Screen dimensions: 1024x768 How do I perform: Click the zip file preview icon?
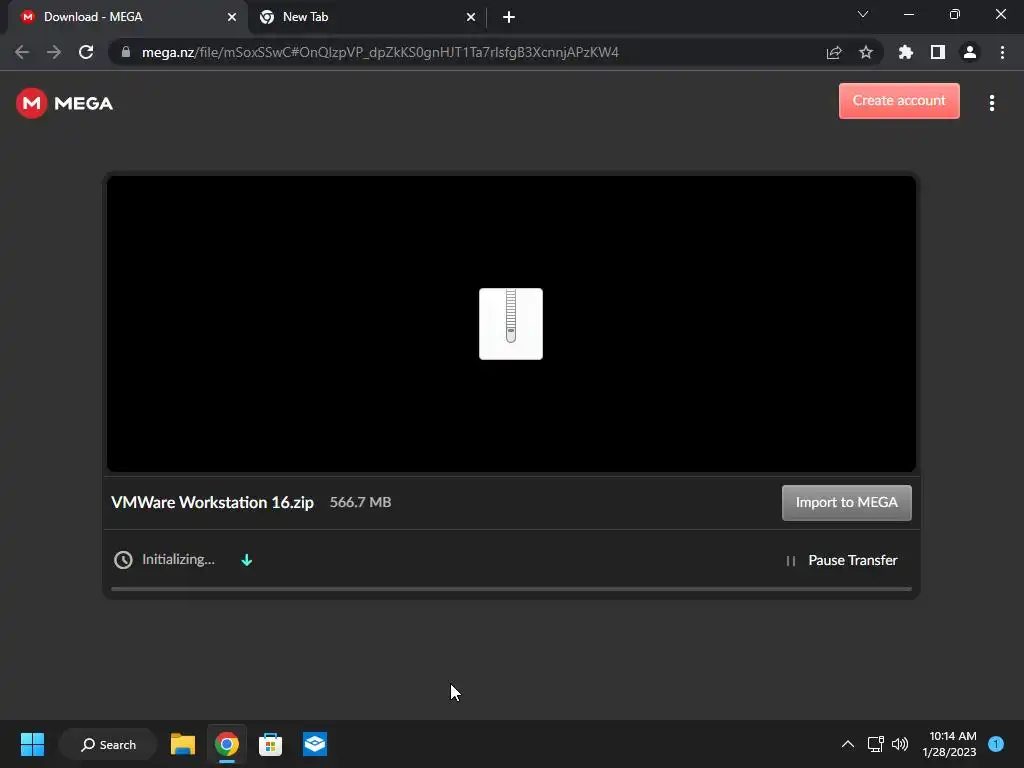(x=511, y=324)
